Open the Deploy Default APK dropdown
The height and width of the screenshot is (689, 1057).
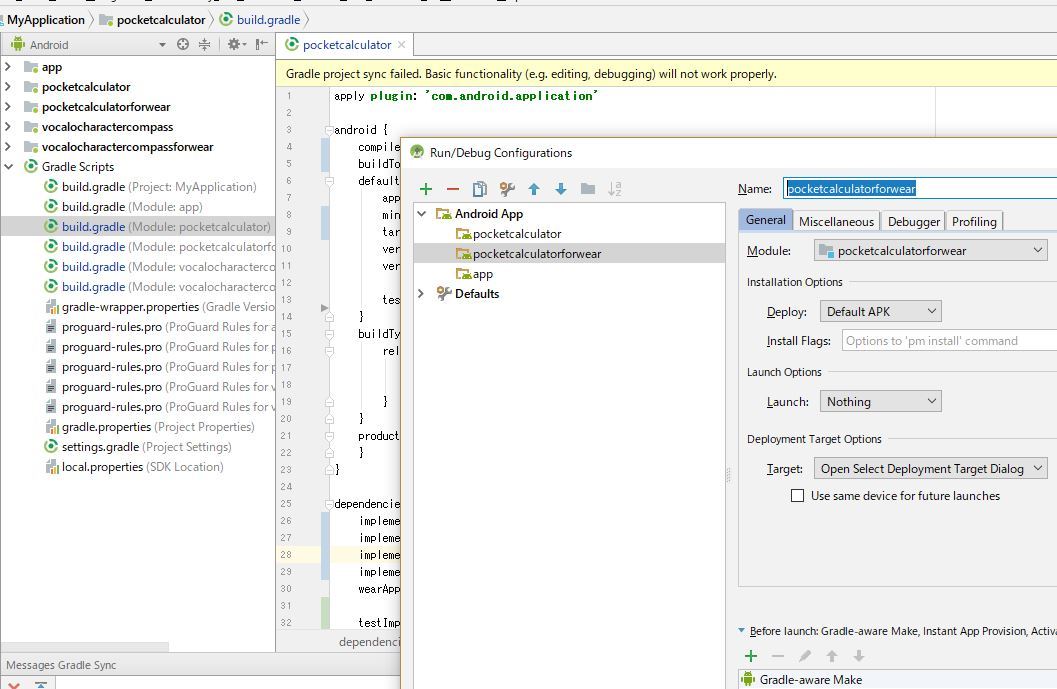tap(880, 312)
